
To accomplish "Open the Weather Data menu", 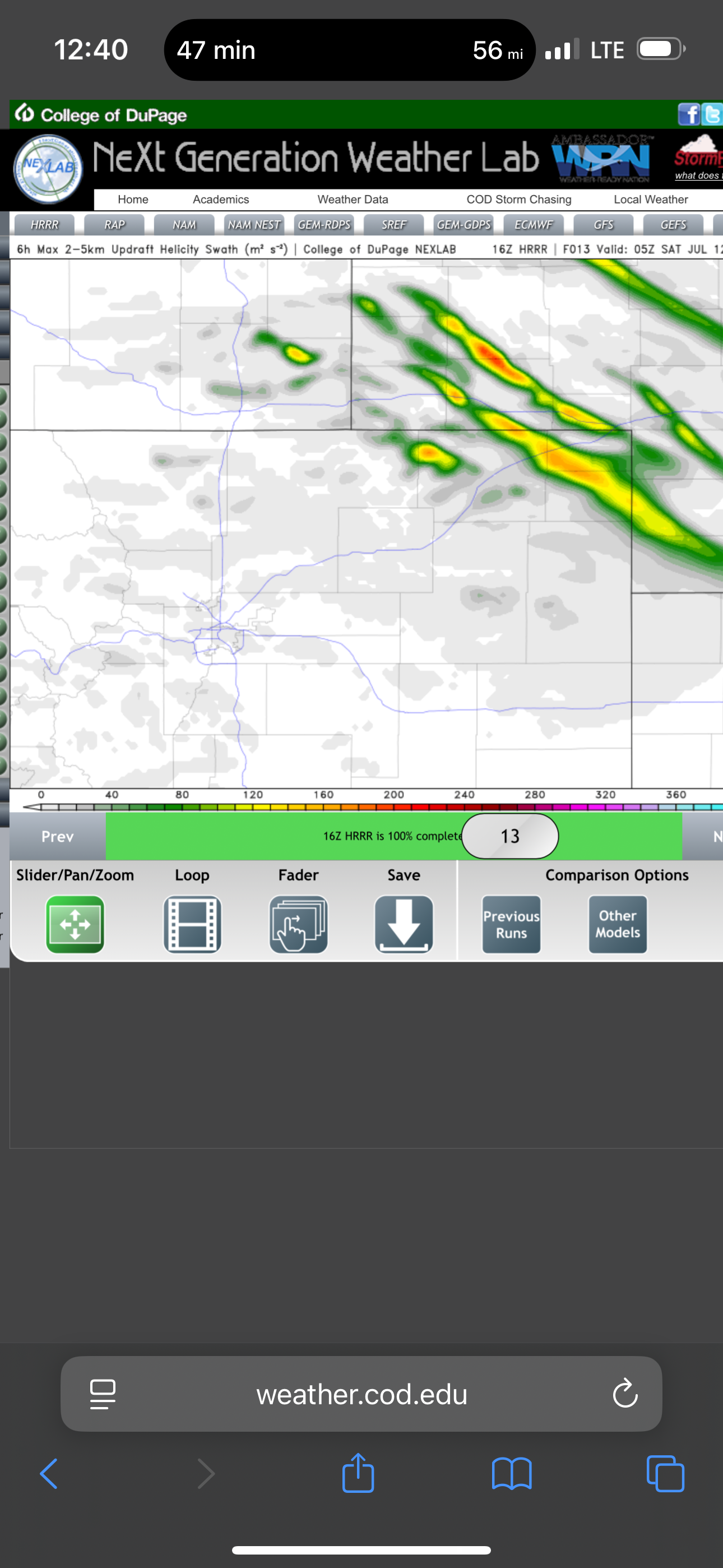I will coord(353,200).
